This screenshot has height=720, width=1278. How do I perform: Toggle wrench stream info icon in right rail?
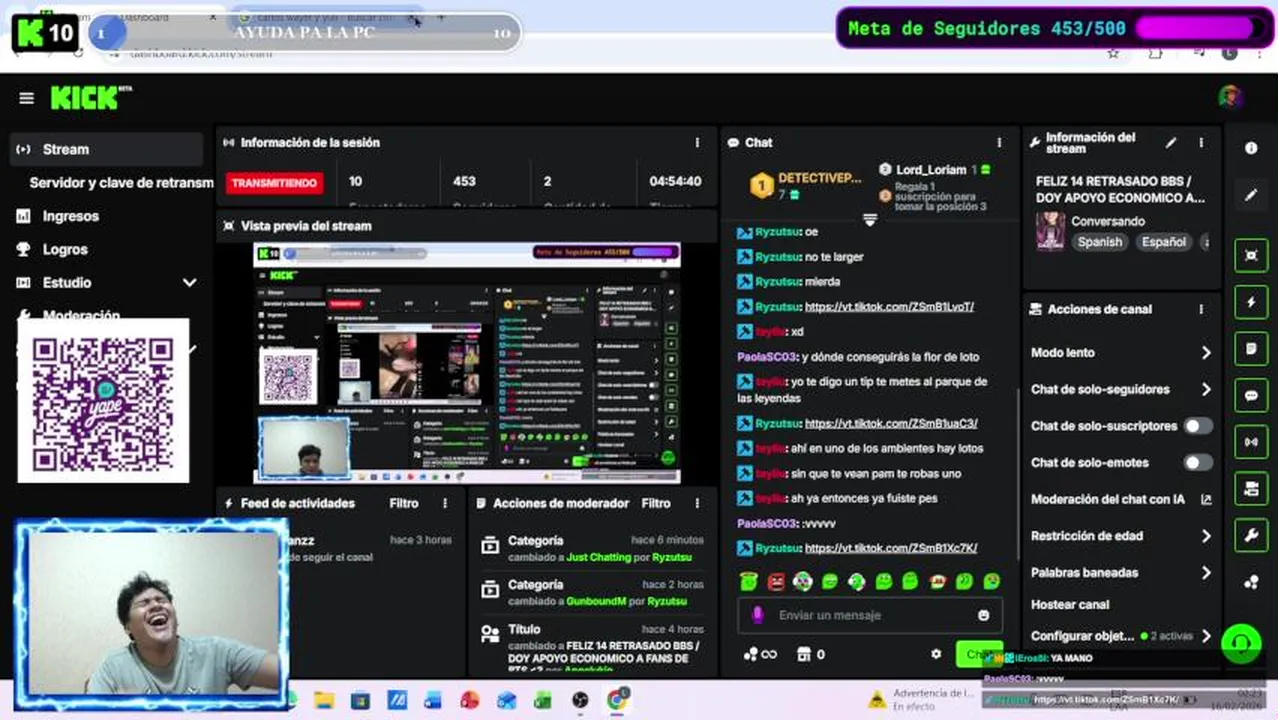click(1251, 536)
